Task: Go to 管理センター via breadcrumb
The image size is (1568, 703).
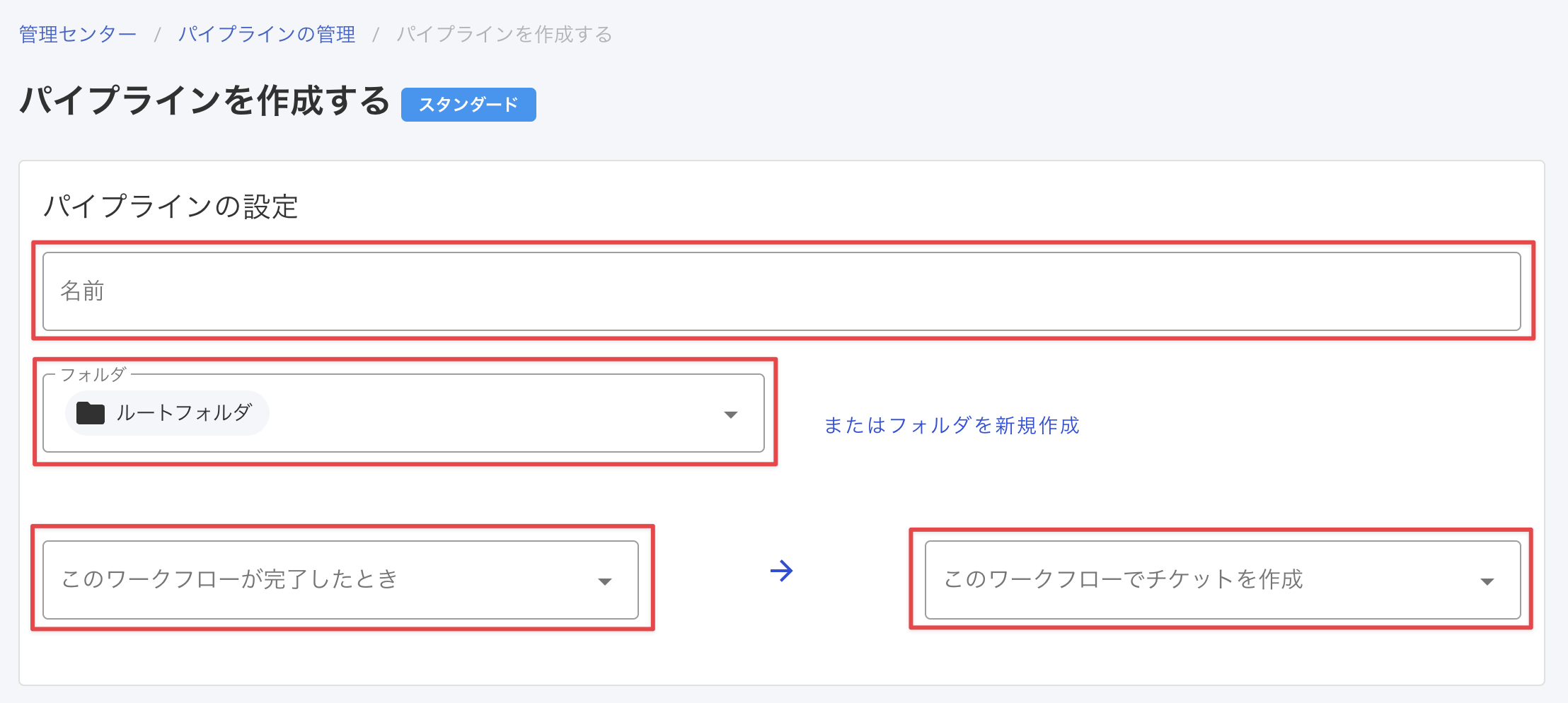Action: pos(78,34)
